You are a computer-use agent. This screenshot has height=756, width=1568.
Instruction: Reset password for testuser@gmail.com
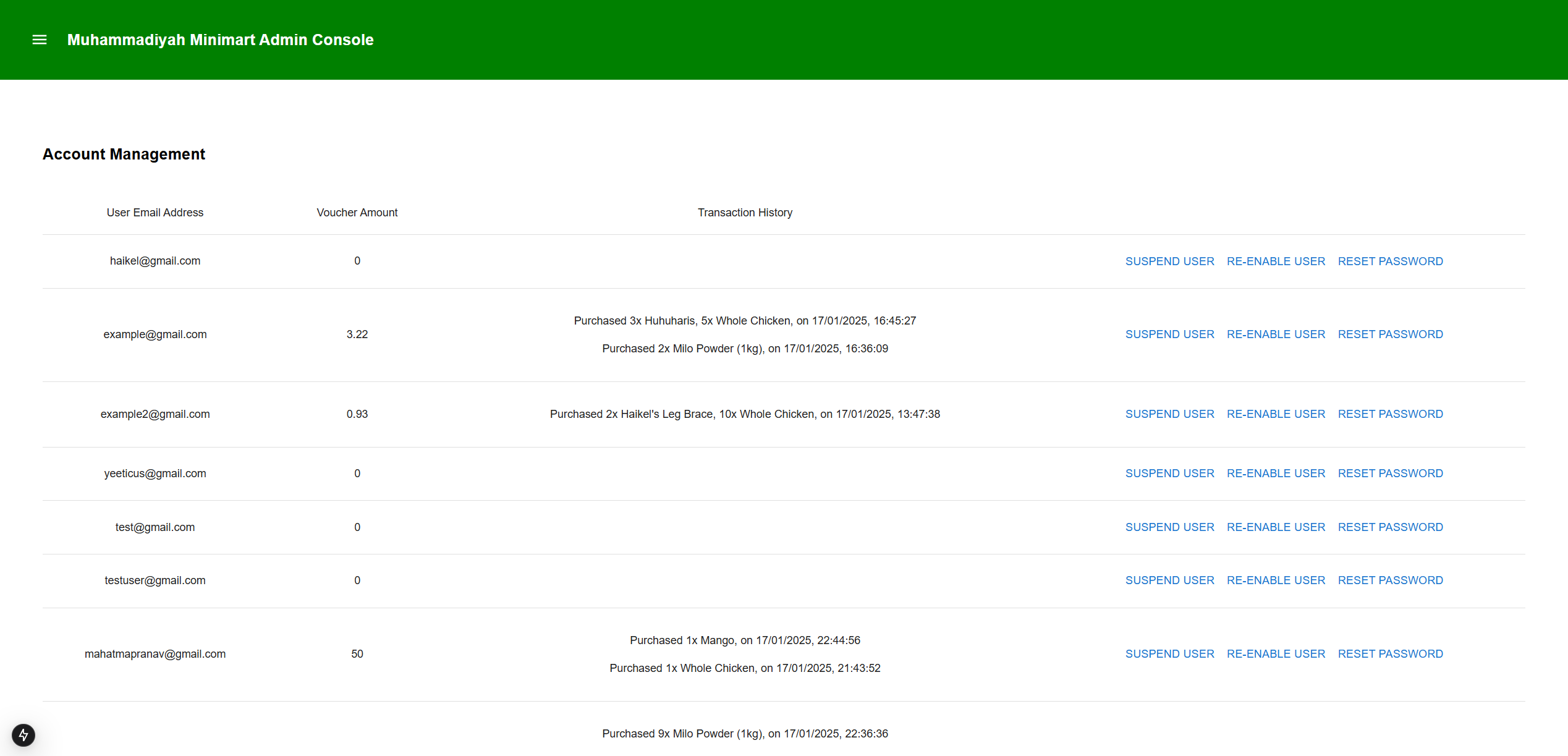click(1390, 580)
